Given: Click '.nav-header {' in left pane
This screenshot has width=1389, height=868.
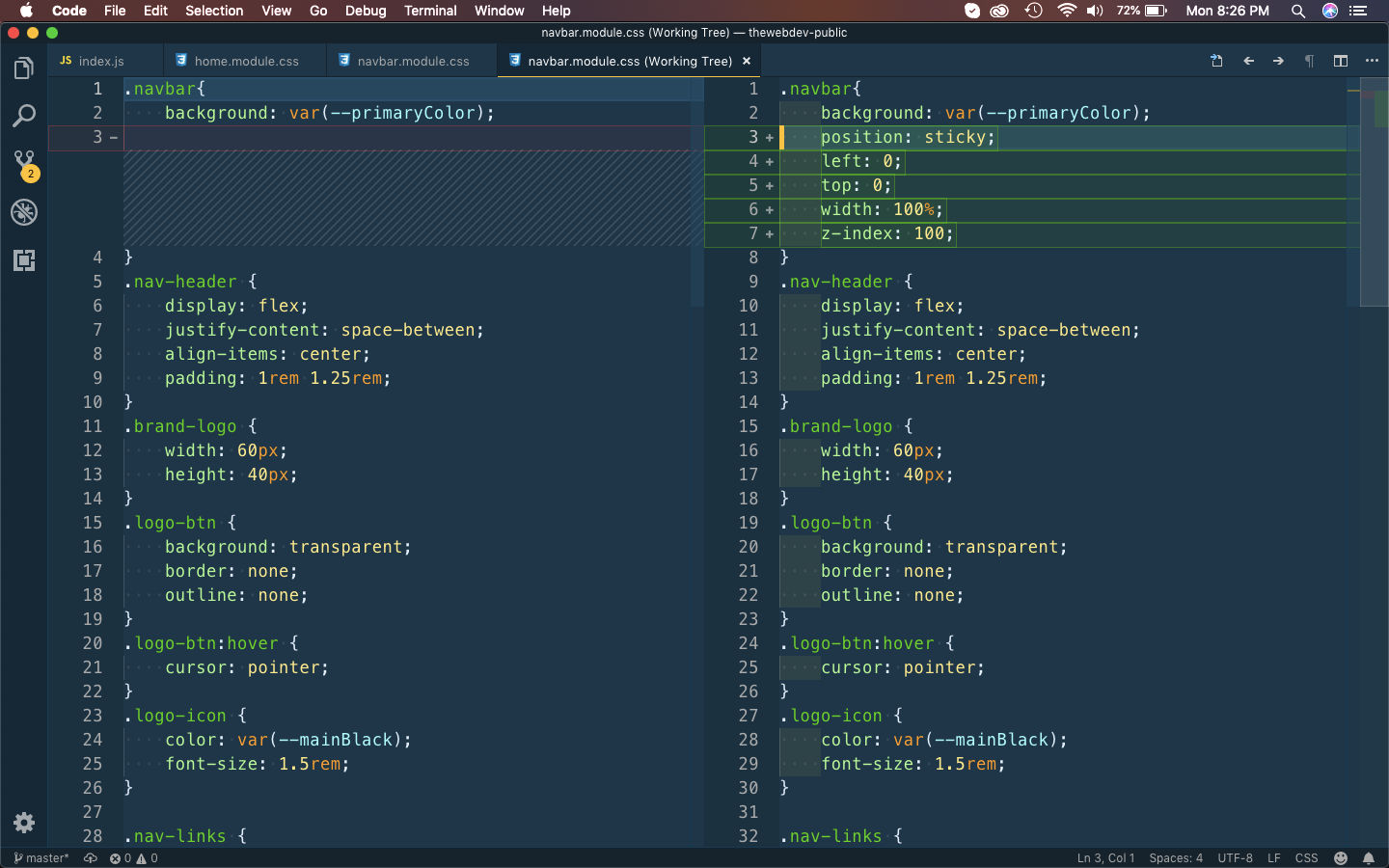Looking at the screenshot, I should point(190,282).
